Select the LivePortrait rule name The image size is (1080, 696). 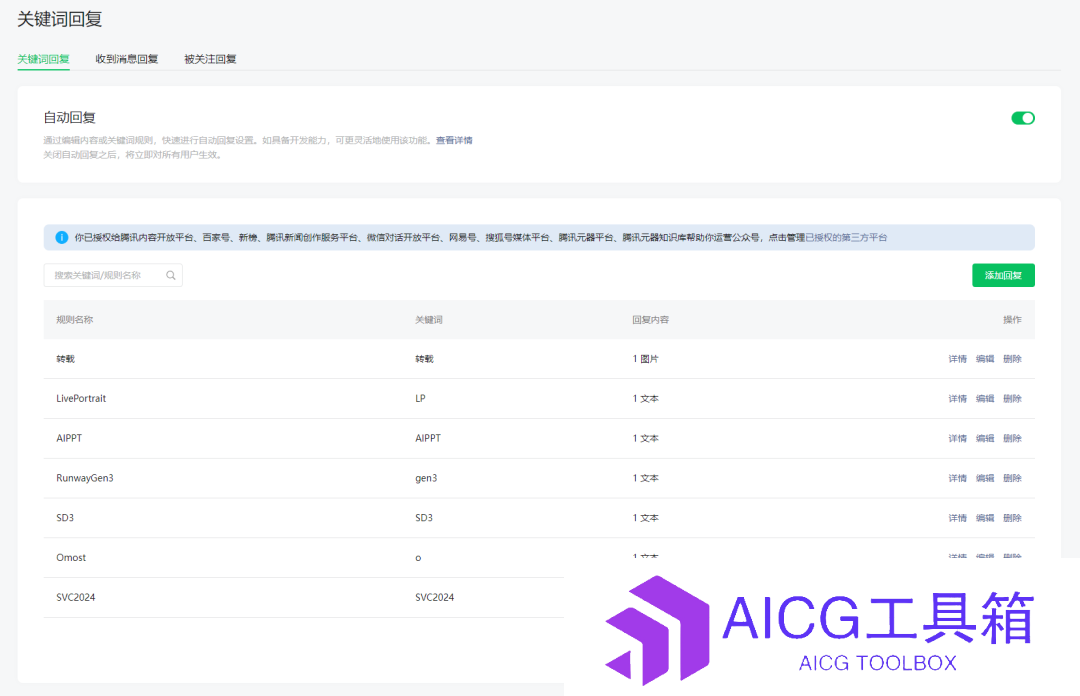(x=81, y=399)
